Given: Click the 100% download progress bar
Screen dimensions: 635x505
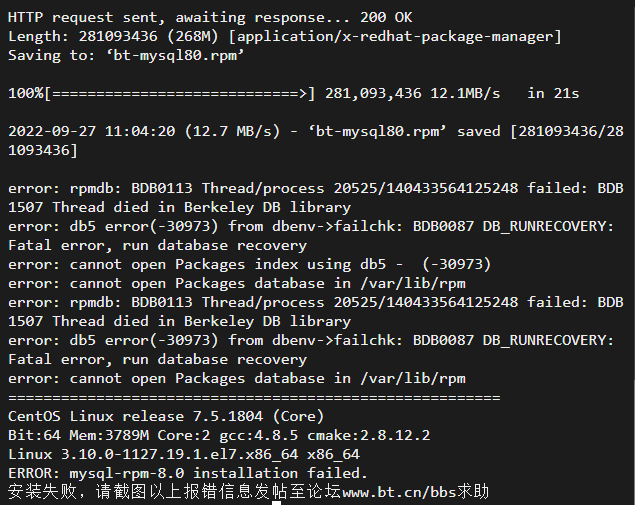Looking at the screenshot, I should pos(161,94).
